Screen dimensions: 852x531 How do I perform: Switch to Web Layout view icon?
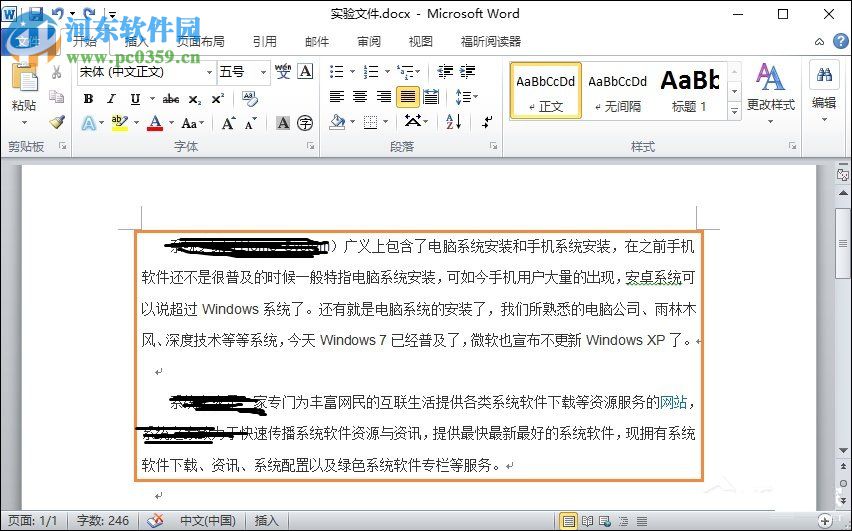(x=605, y=521)
